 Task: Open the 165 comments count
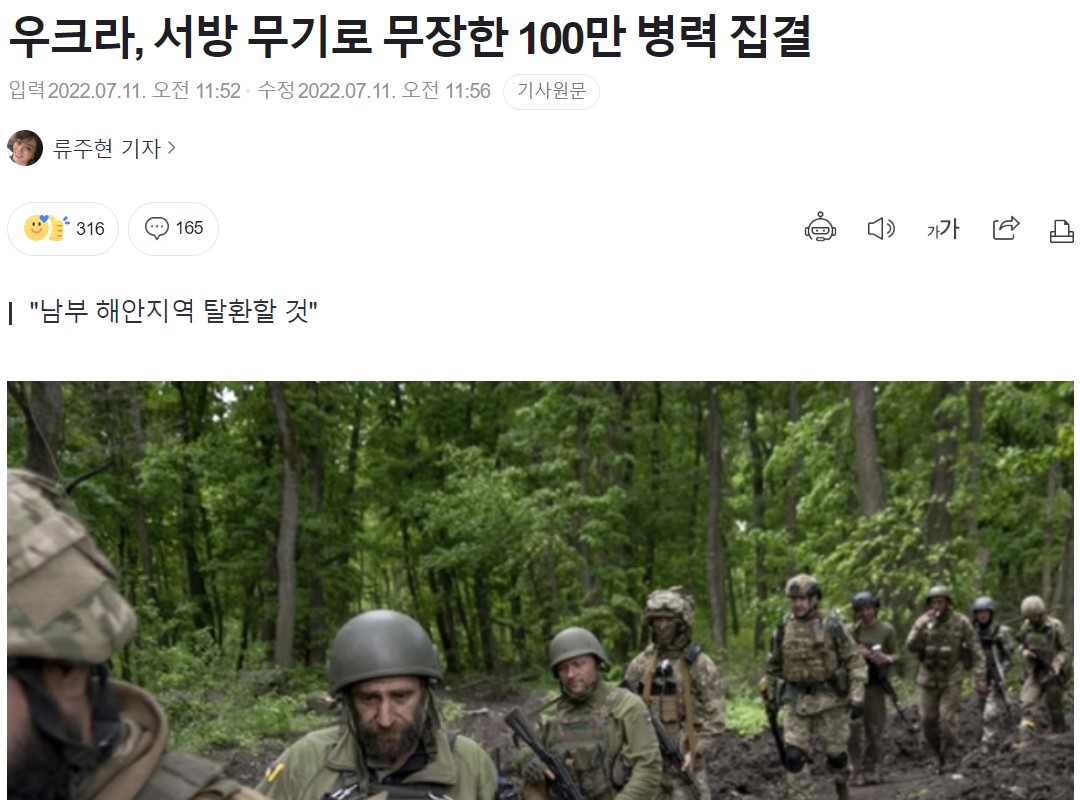click(x=189, y=228)
